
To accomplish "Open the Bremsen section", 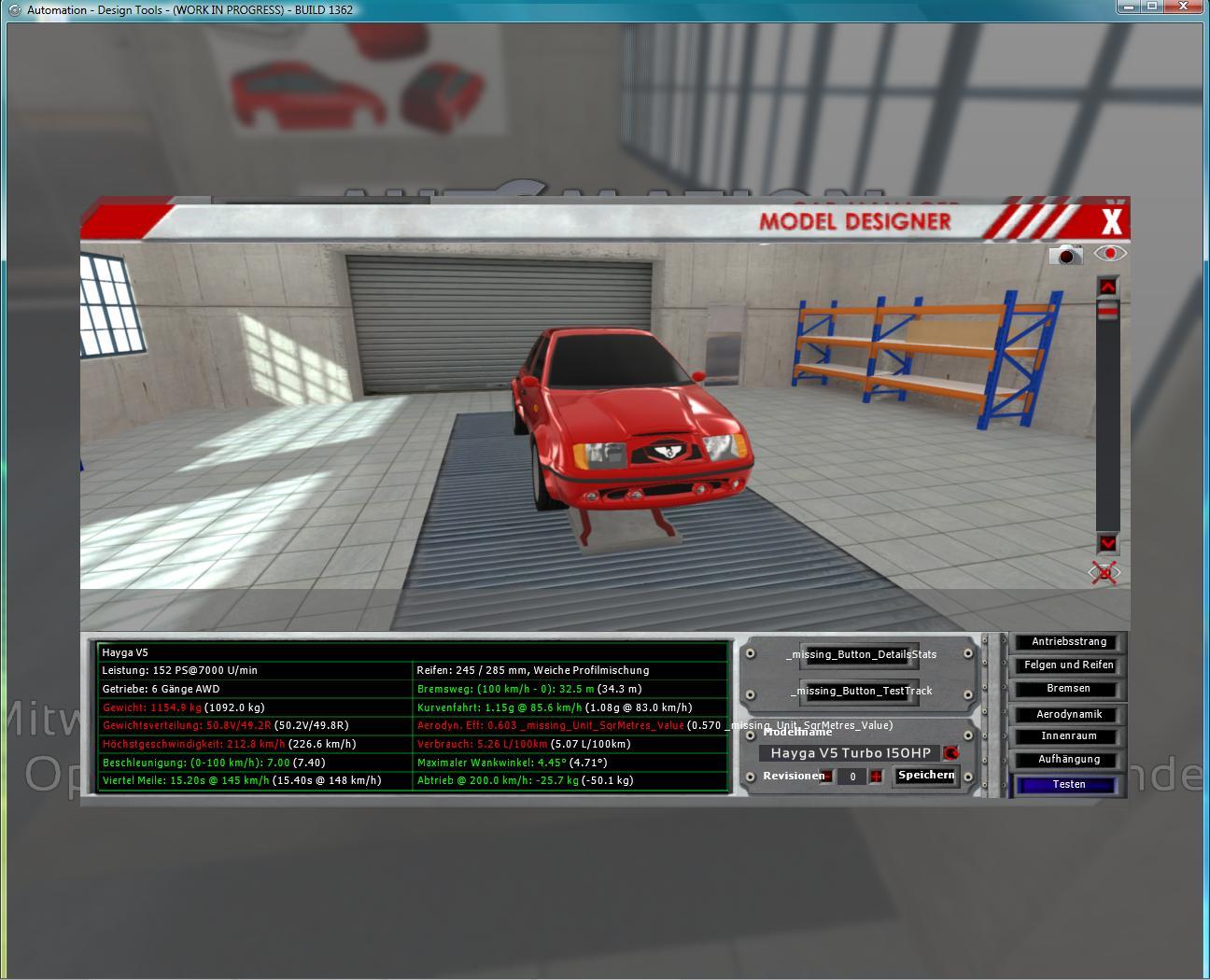I will [1069, 689].
